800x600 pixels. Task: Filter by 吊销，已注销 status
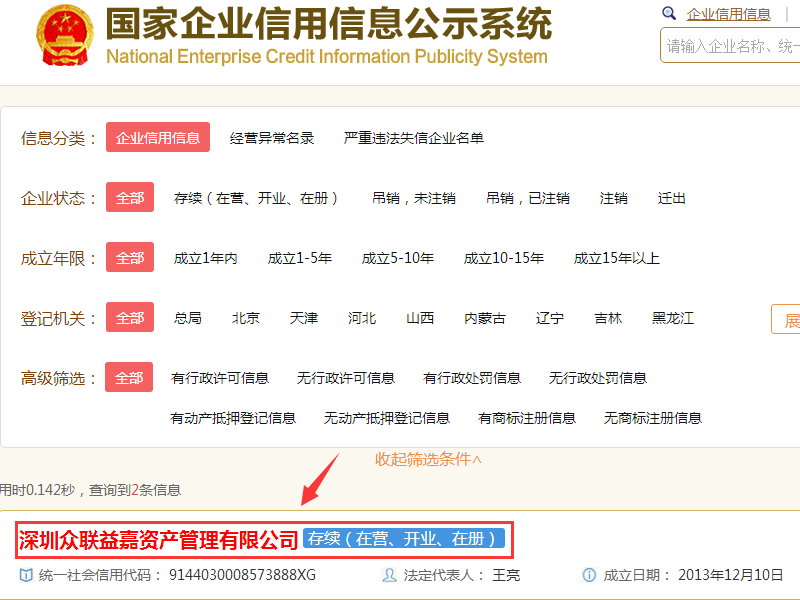click(x=528, y=198)
